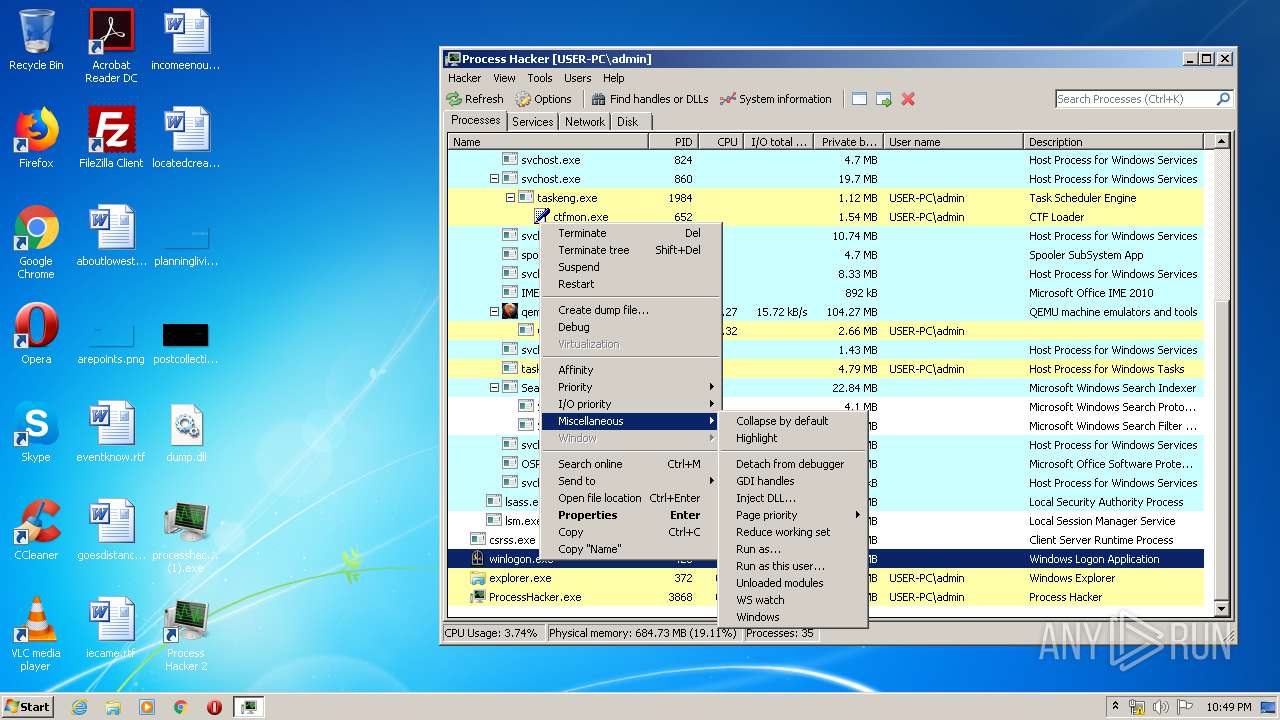This screenshot has height=720, width=1280.
Task: Click the process list vertical scrollbar
Action: (1221, 375)
